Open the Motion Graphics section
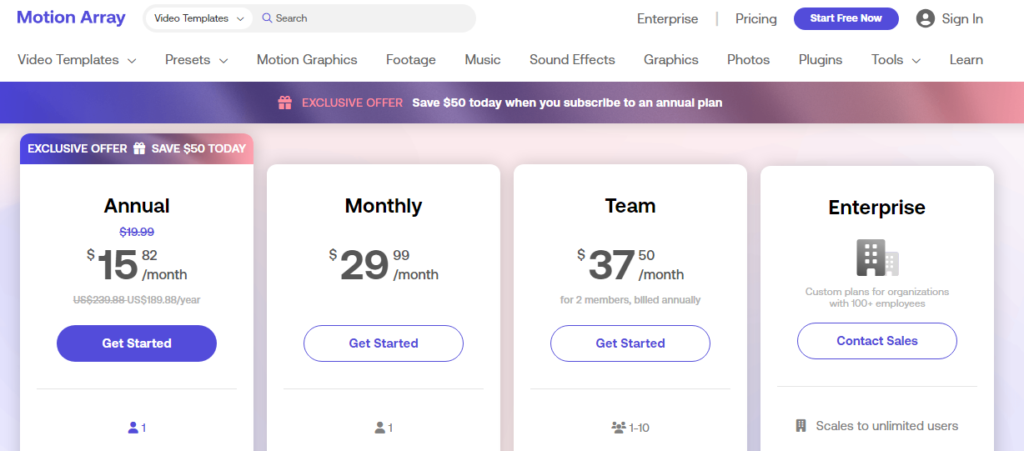1024x451 pixels. pyautogui.click(x=307, y=60)
